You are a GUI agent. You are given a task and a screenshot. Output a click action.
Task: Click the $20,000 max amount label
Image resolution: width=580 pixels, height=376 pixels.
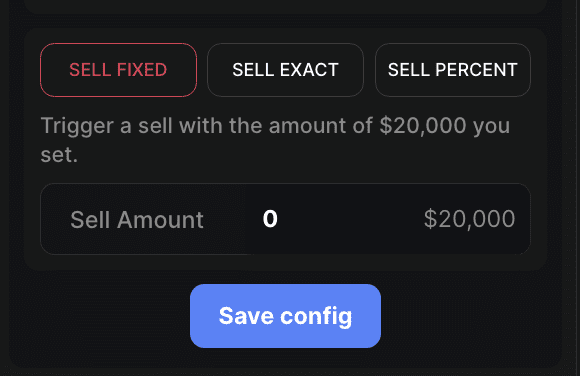(x=469, y=219)
